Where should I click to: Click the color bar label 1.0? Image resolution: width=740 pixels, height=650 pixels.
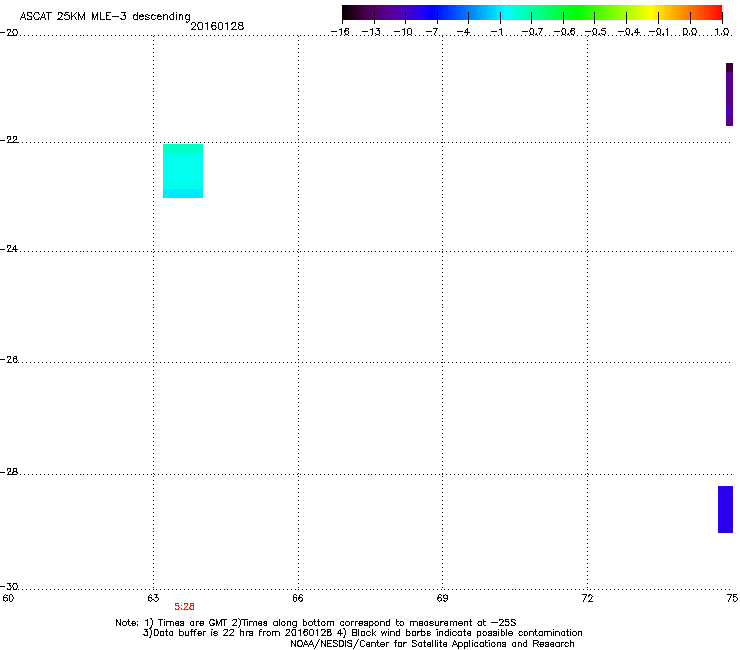722,32
